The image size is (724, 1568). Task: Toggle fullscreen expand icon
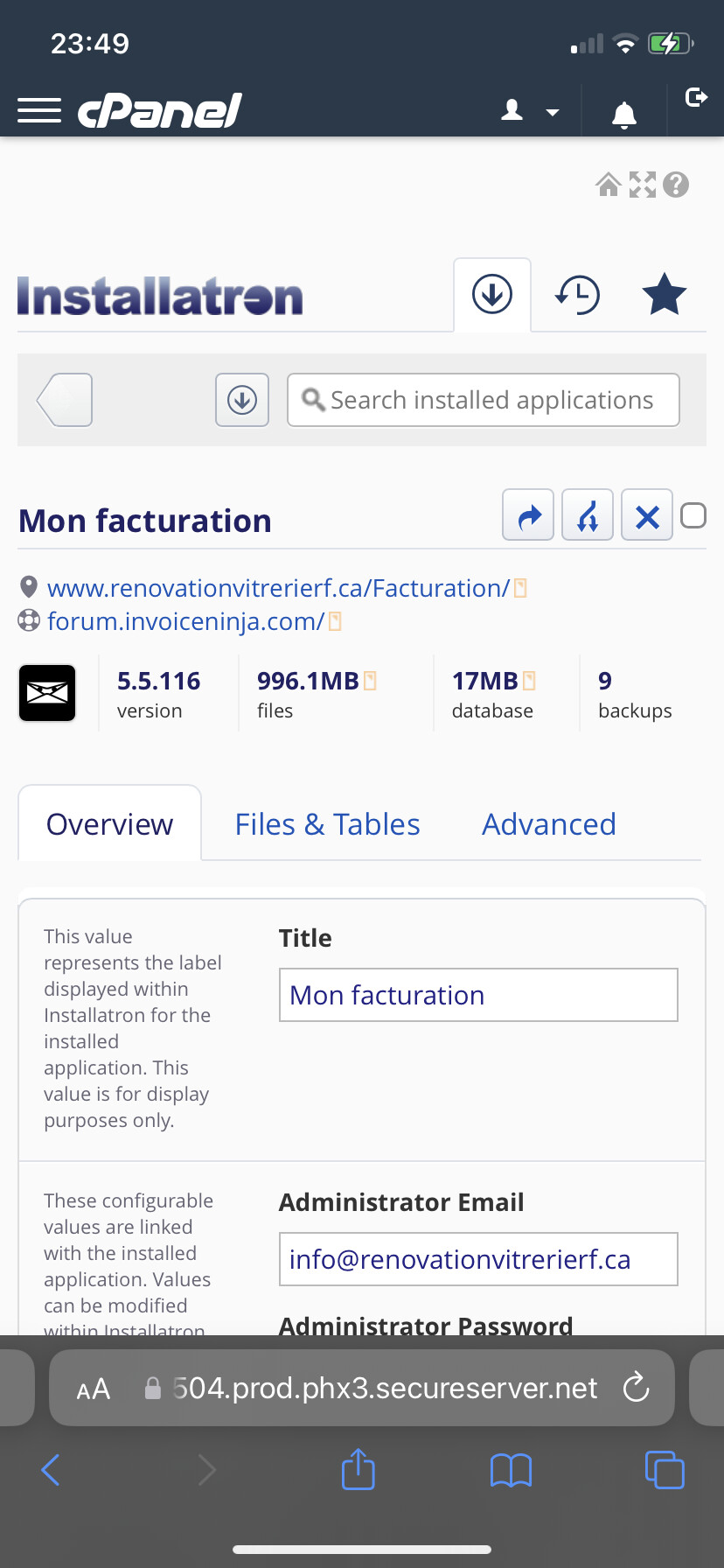coord(643,185)
